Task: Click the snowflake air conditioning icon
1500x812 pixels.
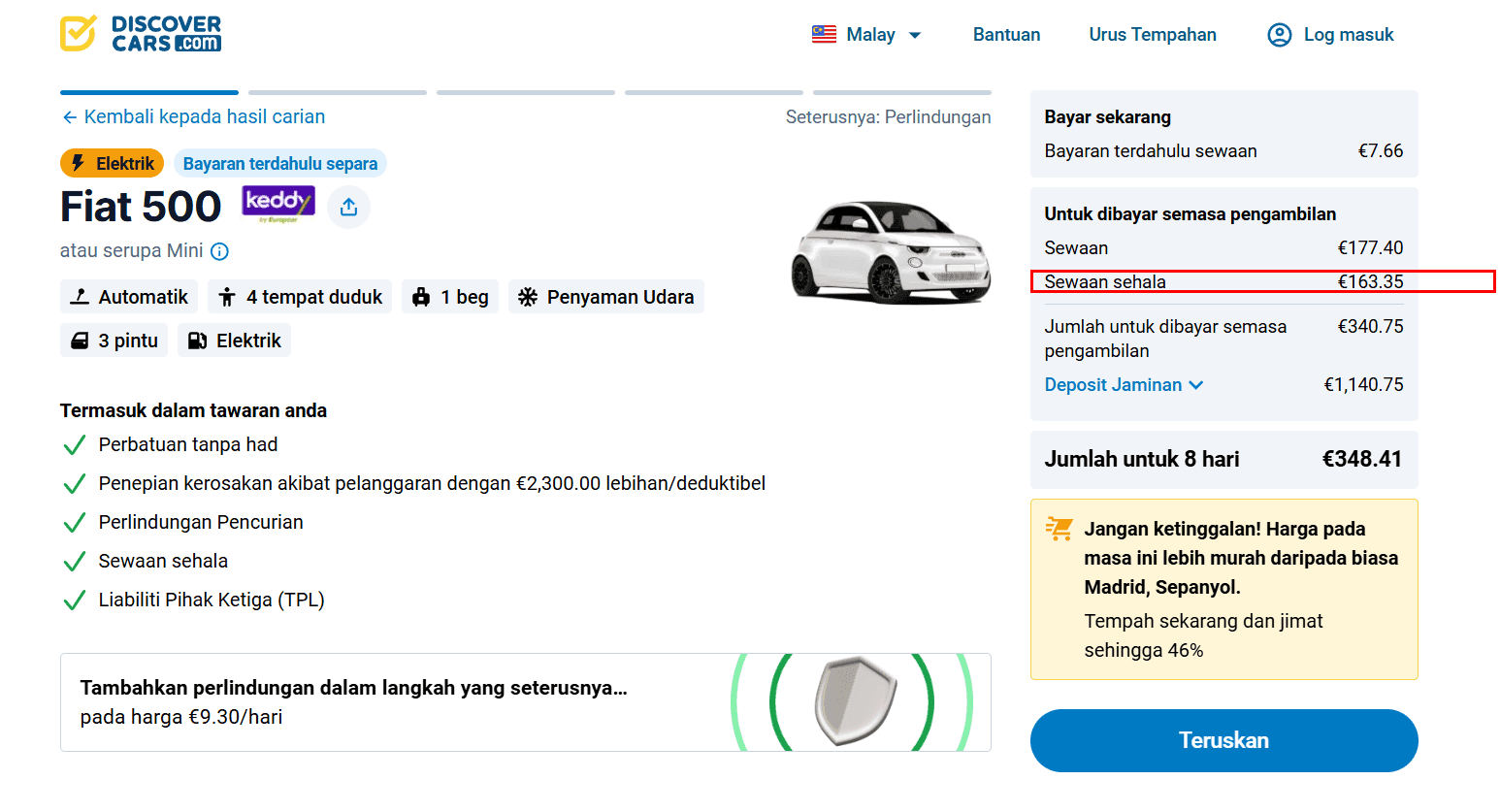Action: (528, 297)
